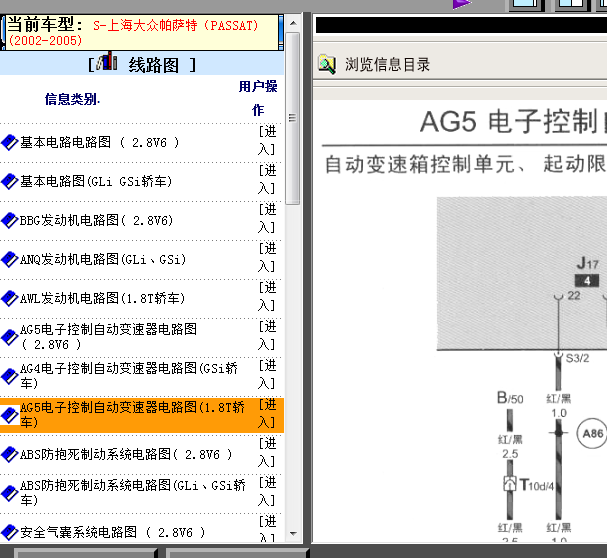Click the 当前车型 vehicle model banner
This screenshot has height=558, width=607.
pos(142,33)
